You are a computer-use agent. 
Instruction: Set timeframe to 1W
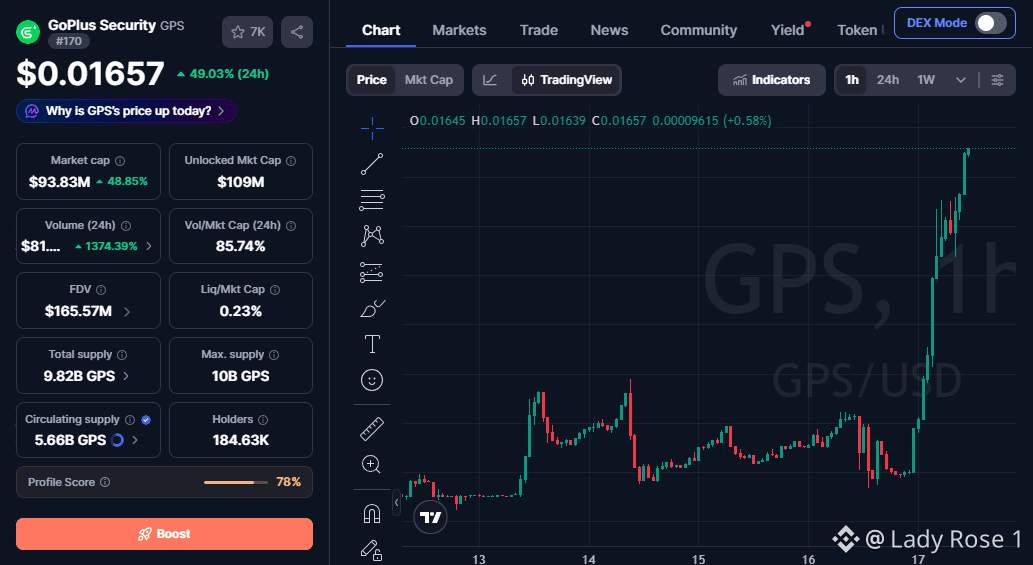point(926,80)
